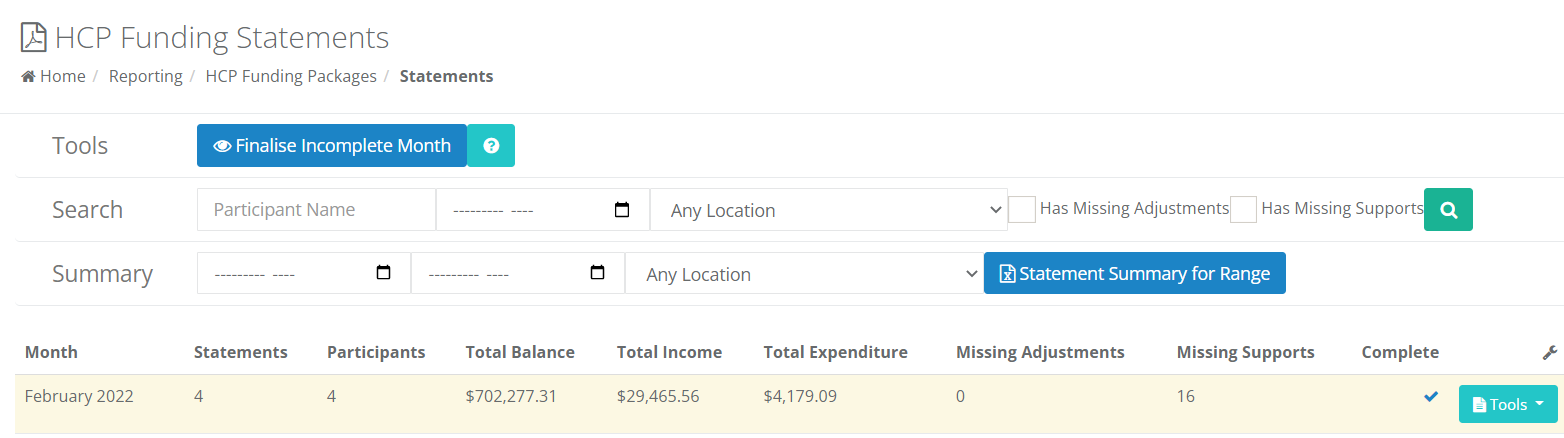Viewport: 1564px width, 438px height.
Task: Expand the Search Any Location dropdown
Action: click(x=829, y=210)
